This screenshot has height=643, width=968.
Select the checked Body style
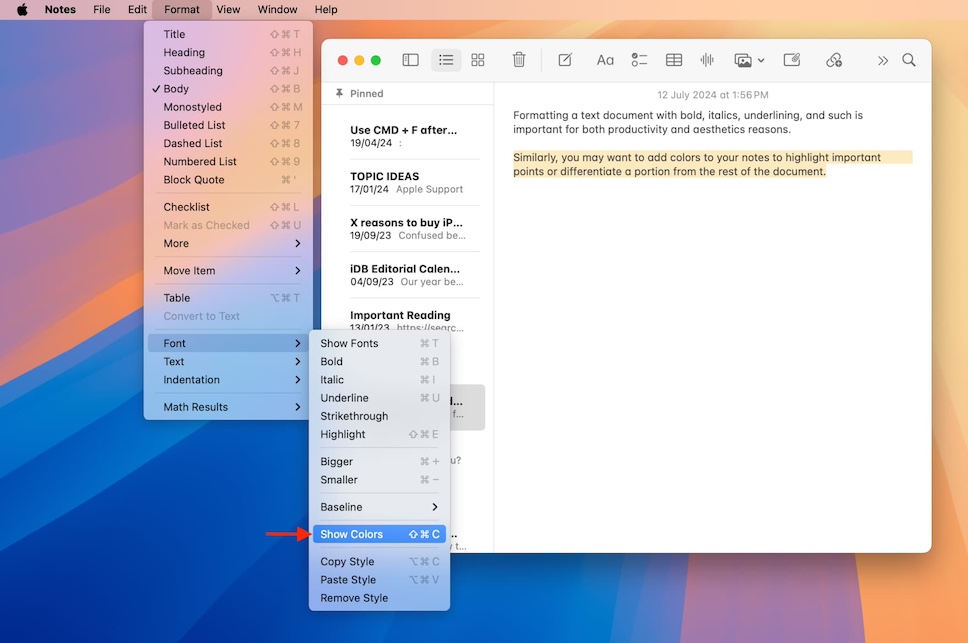pyautogui.click(x=177, y=89)
